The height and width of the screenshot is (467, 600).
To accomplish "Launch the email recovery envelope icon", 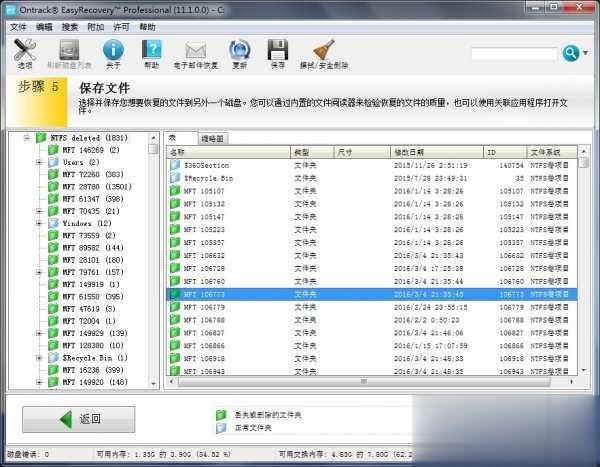I will 196,51.
